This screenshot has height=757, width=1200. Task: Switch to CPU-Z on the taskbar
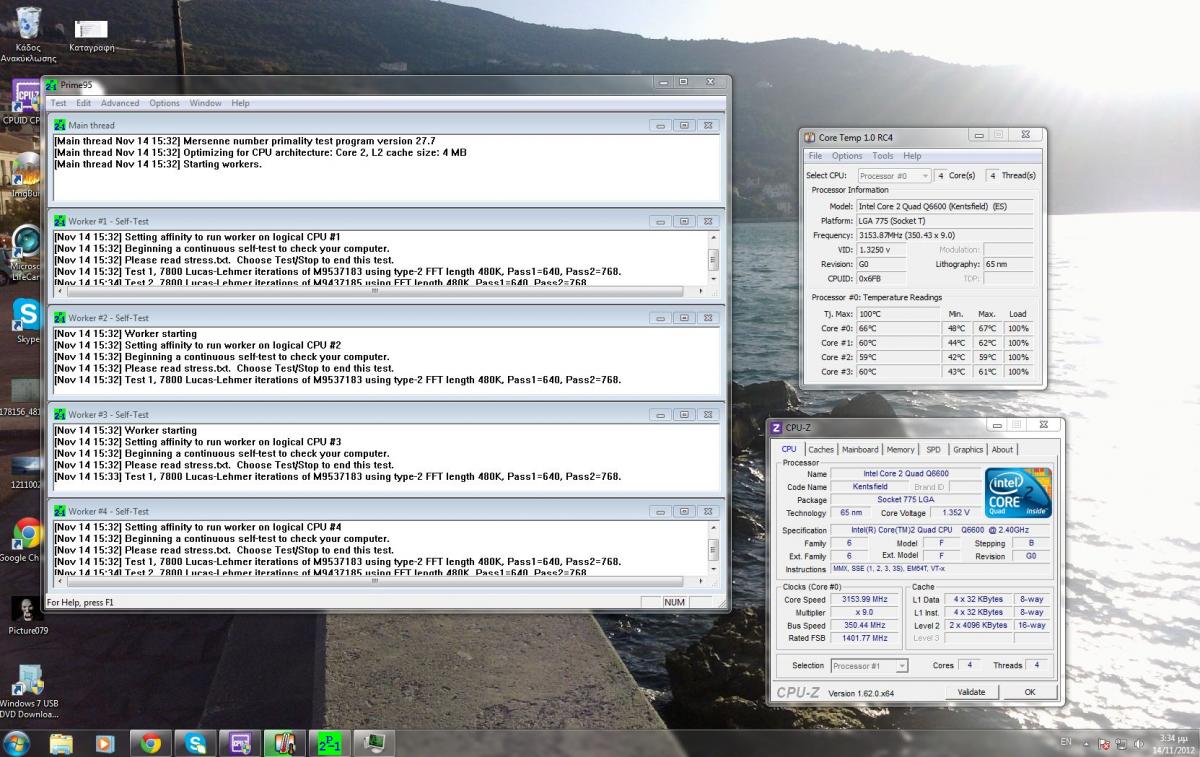[240, 743]
